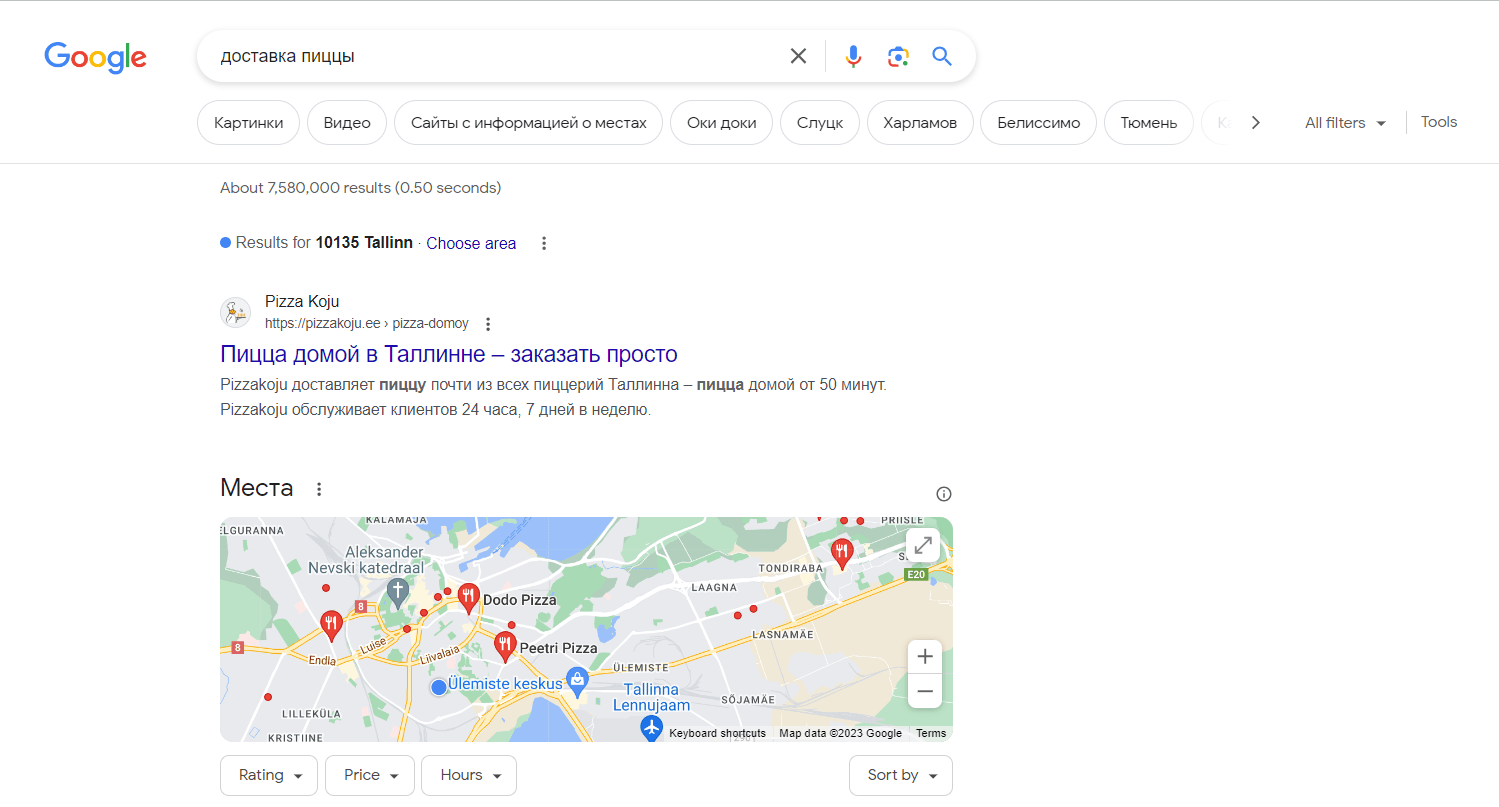Click the blue magnifier search icon
Screen dimensions: 1499x807
coord(942,56)
